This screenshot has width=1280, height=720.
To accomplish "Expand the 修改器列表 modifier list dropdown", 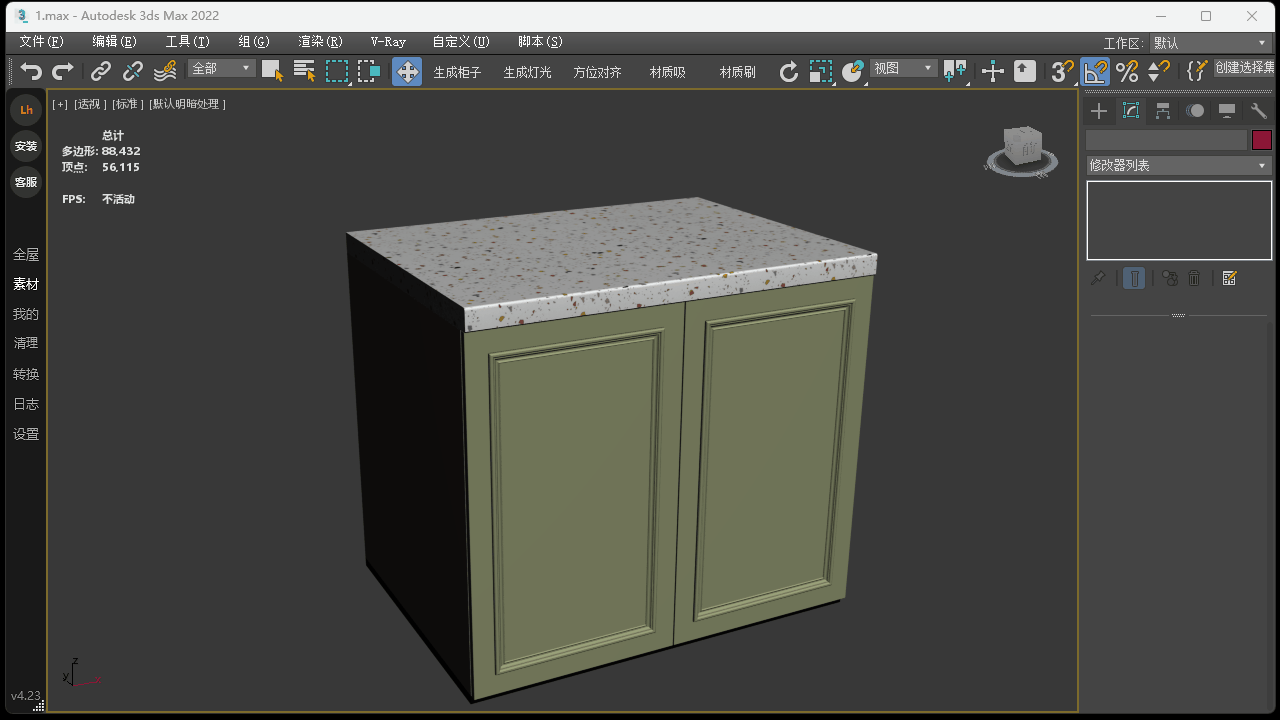I will coord(1179,165).
